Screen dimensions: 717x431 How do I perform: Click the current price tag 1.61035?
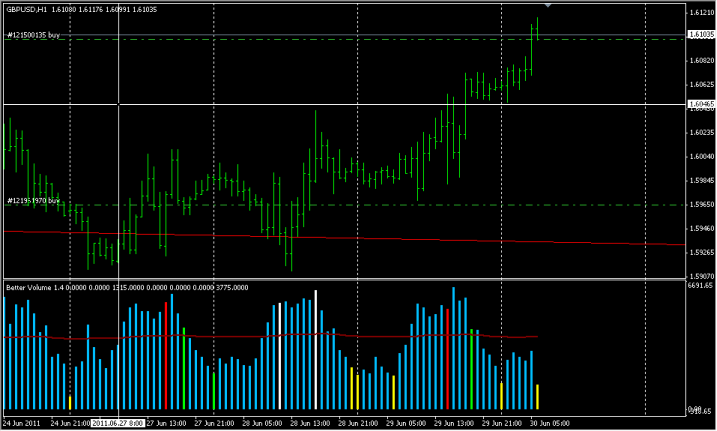pos(700,35)
